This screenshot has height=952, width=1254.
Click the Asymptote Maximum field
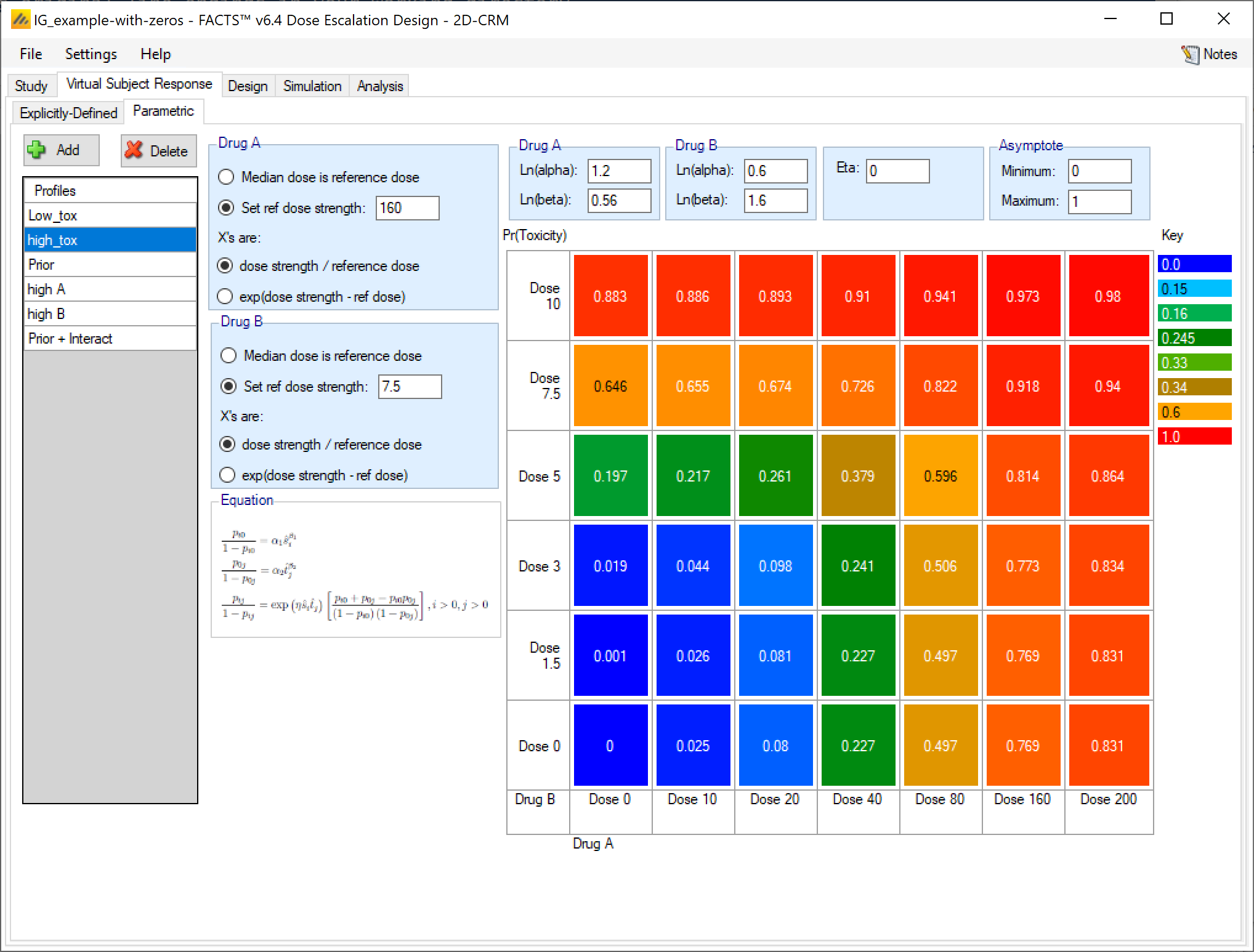coord(1099,202)
